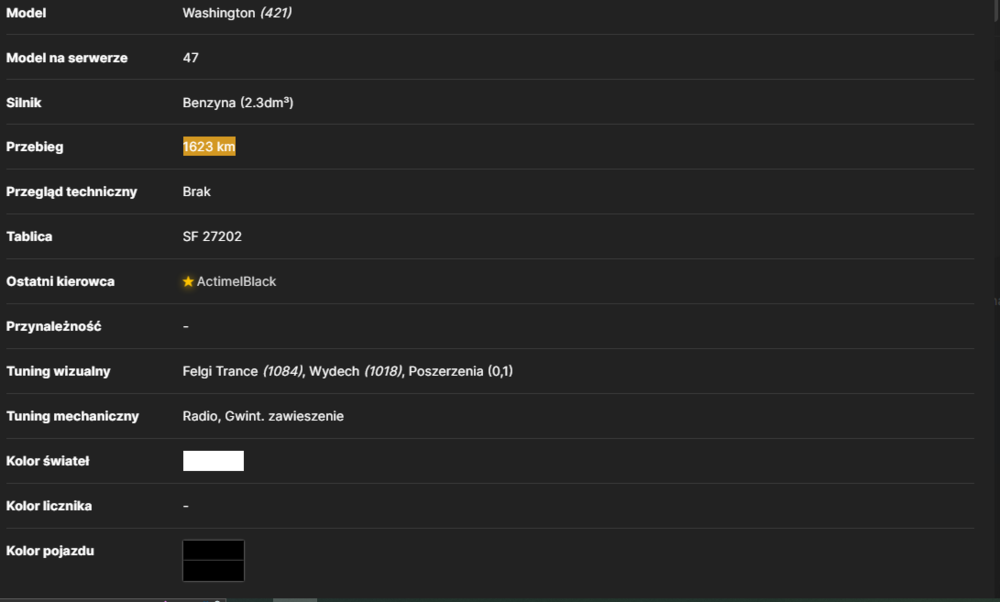Click the Tablica row label

29,236
